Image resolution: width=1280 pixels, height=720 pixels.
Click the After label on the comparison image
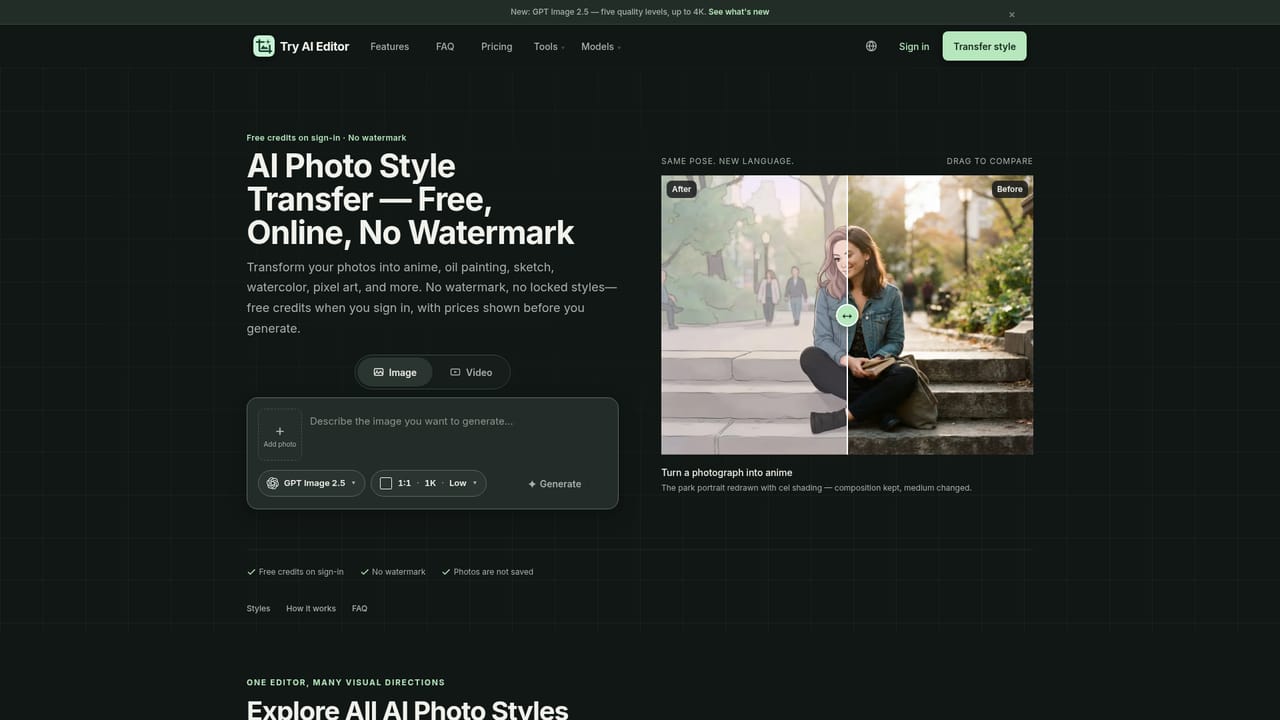pyautogui.click(x=682, y=189)
